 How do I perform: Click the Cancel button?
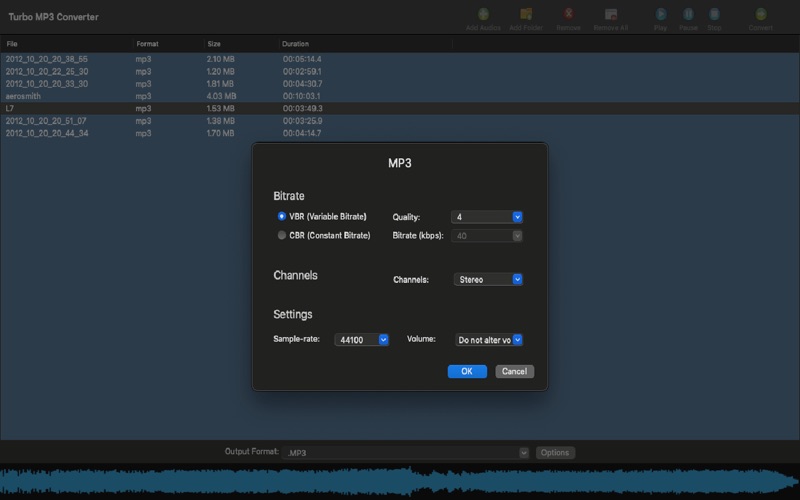point(514,371)
